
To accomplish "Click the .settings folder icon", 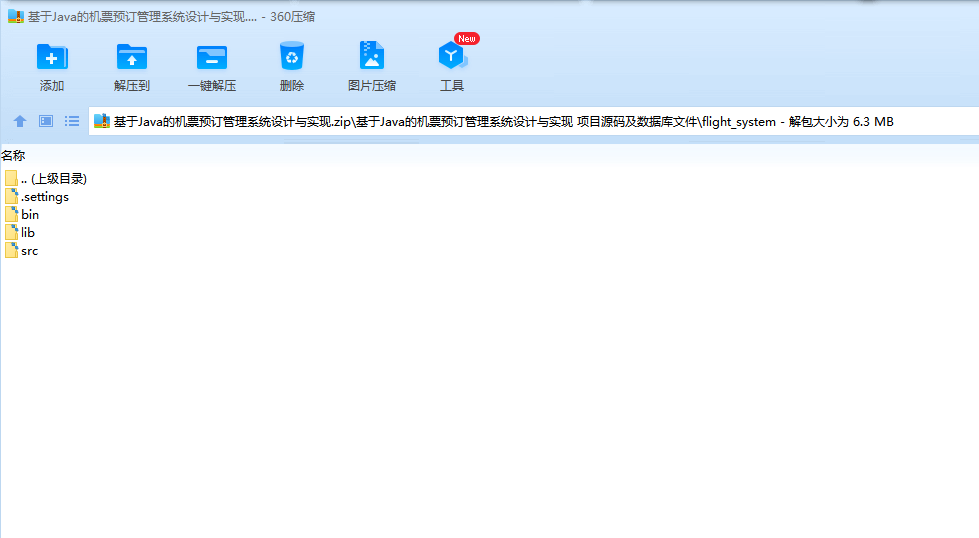I will 11,197.
